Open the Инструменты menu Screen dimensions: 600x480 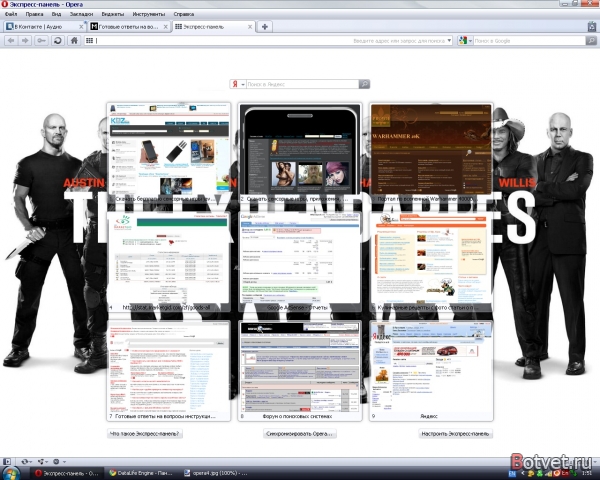pos(148,14)
